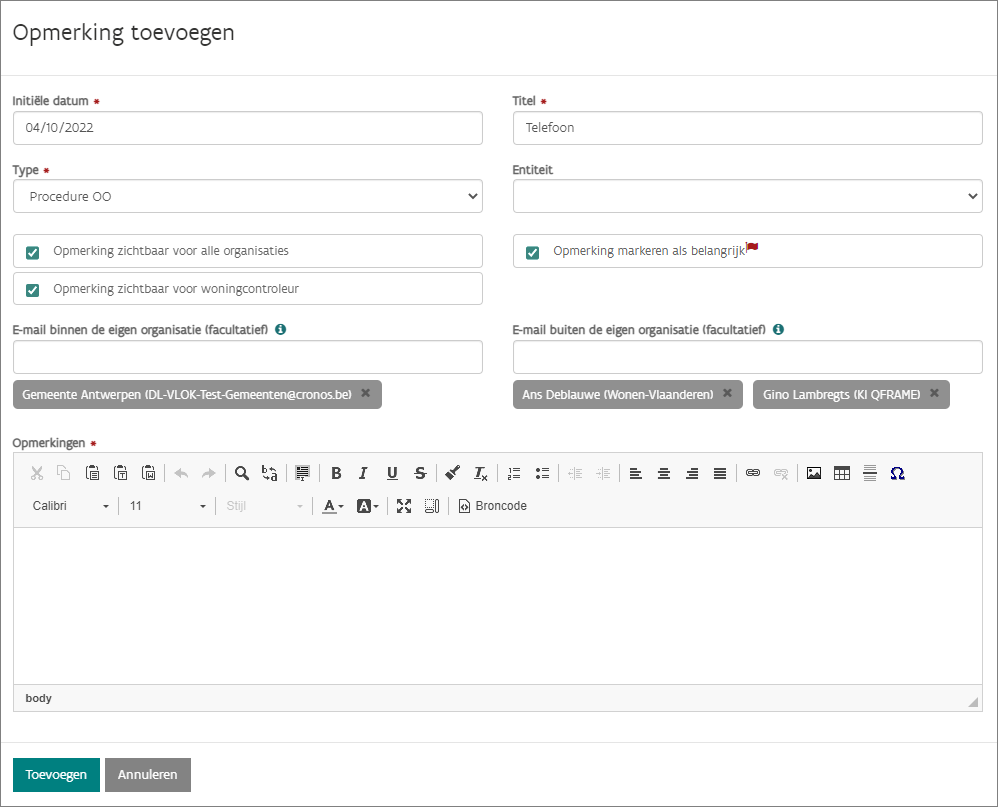
Task: Insert a table in the editor
Action: 842,474
